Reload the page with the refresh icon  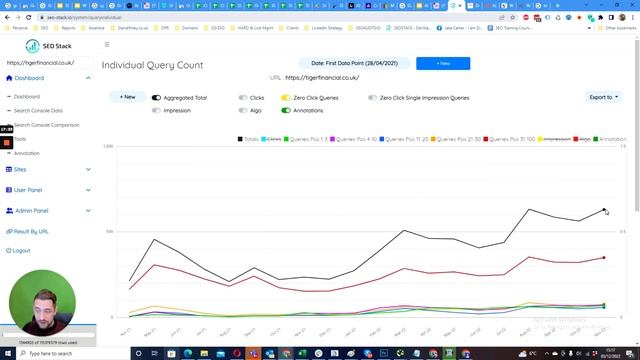point(29,18)
